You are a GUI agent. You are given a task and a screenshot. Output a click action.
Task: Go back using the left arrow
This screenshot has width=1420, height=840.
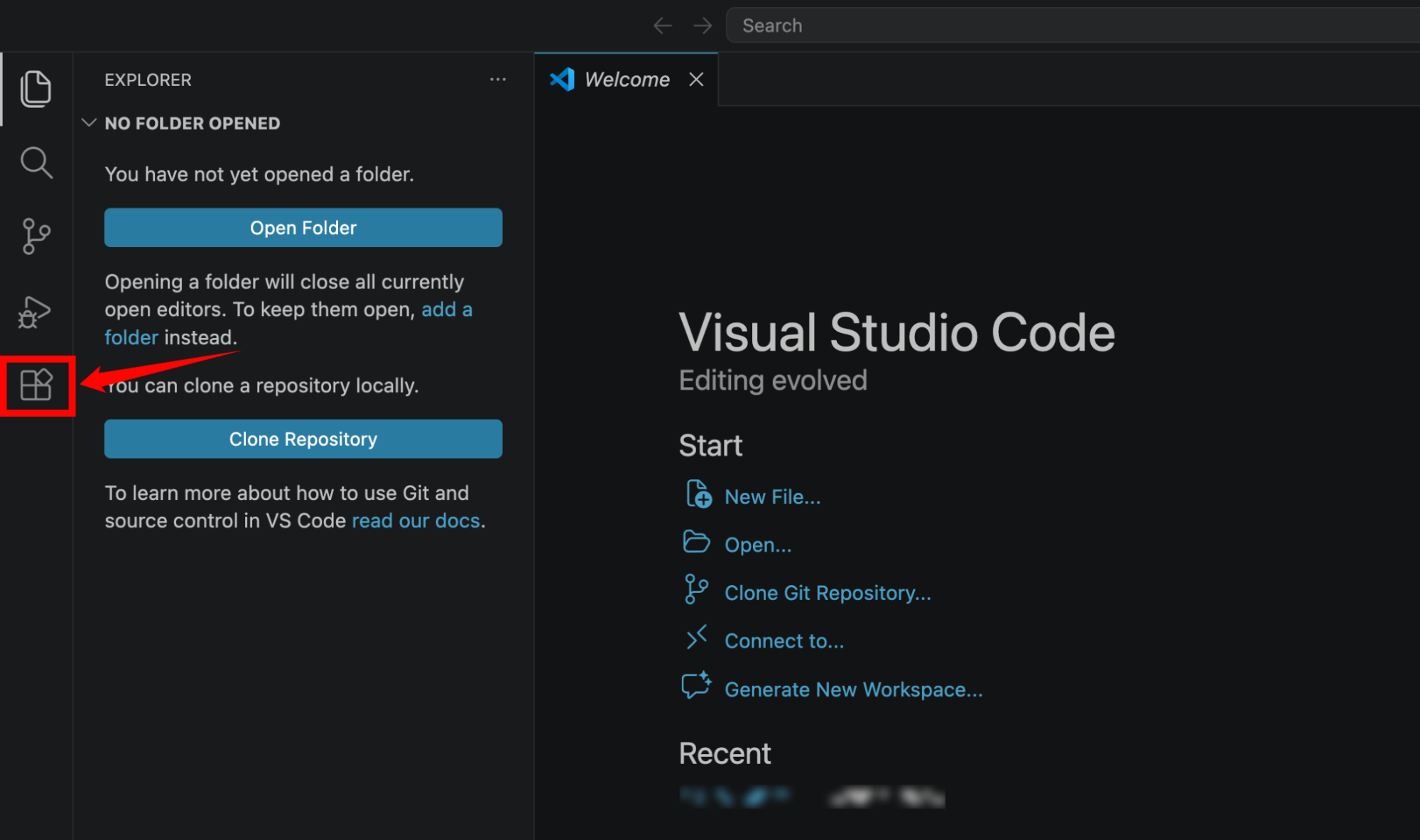pos(662,26)
